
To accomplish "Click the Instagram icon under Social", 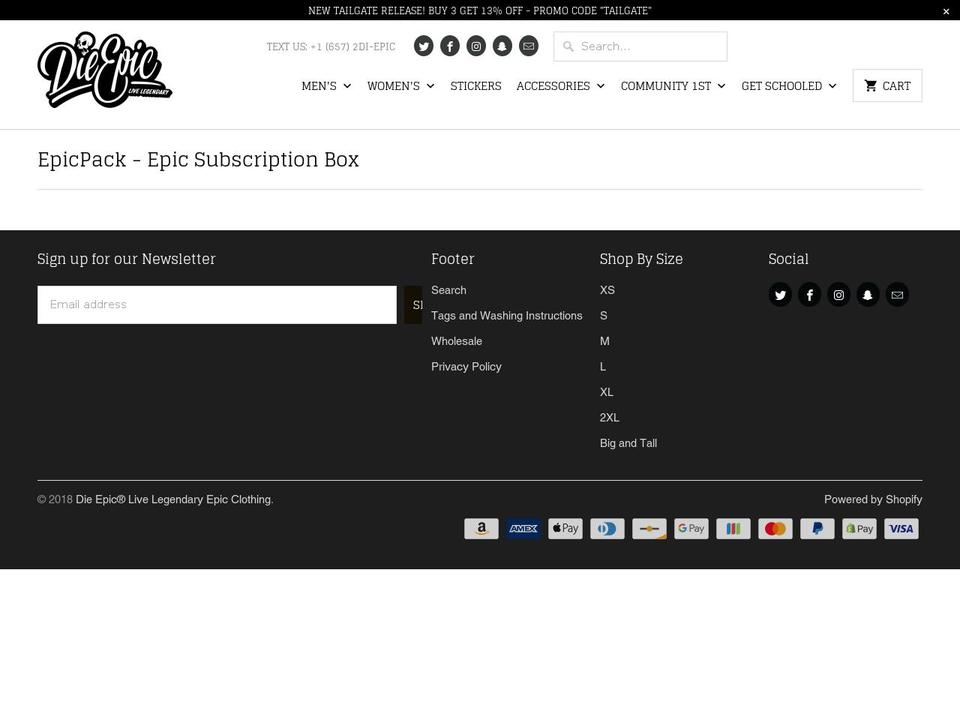I will pos(839,295).
